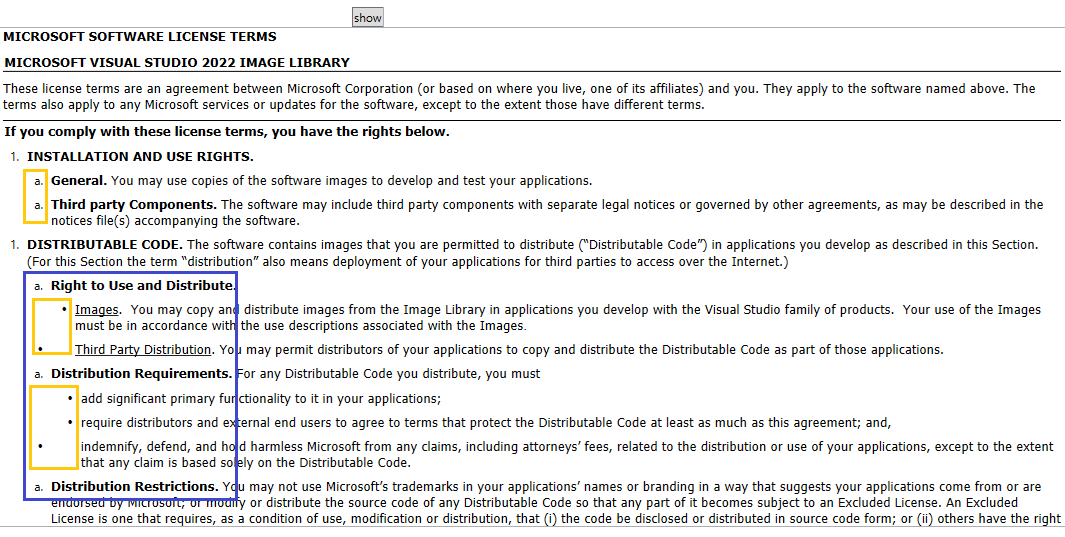Click the "Distribution Restrictions." label
The height and width of the screenshot is (537, 1065).
[134, 487]
